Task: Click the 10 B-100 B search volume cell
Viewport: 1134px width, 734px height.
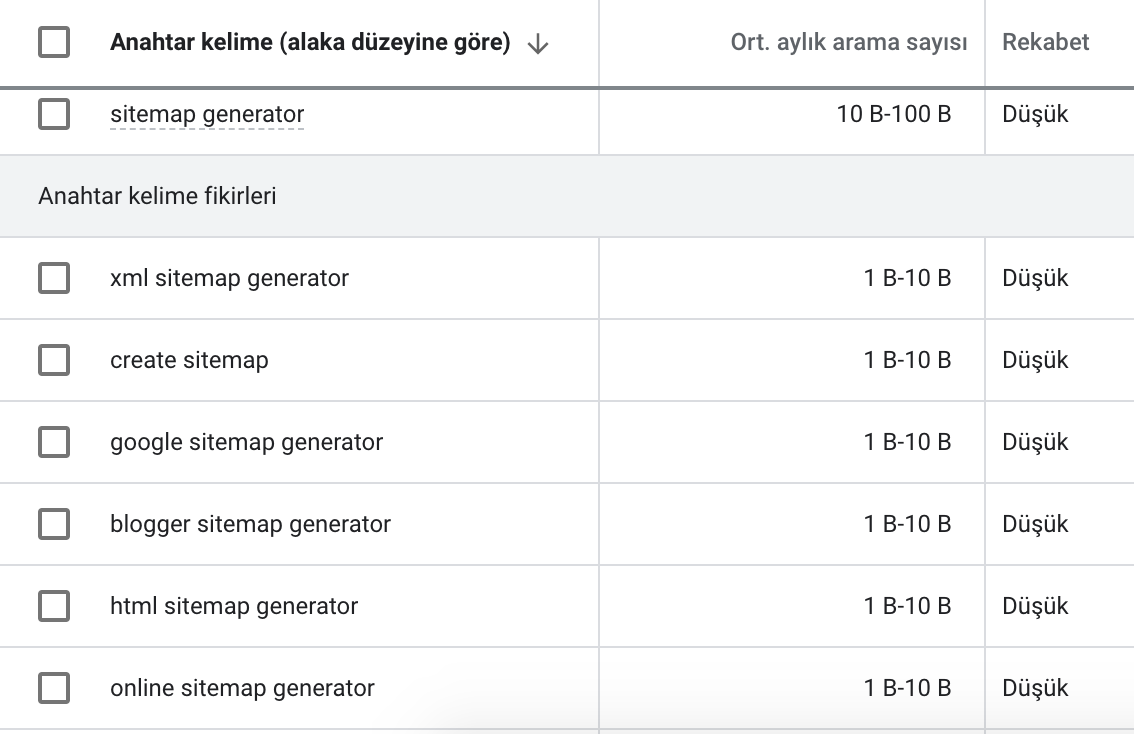Action: [x=893, y=114]
